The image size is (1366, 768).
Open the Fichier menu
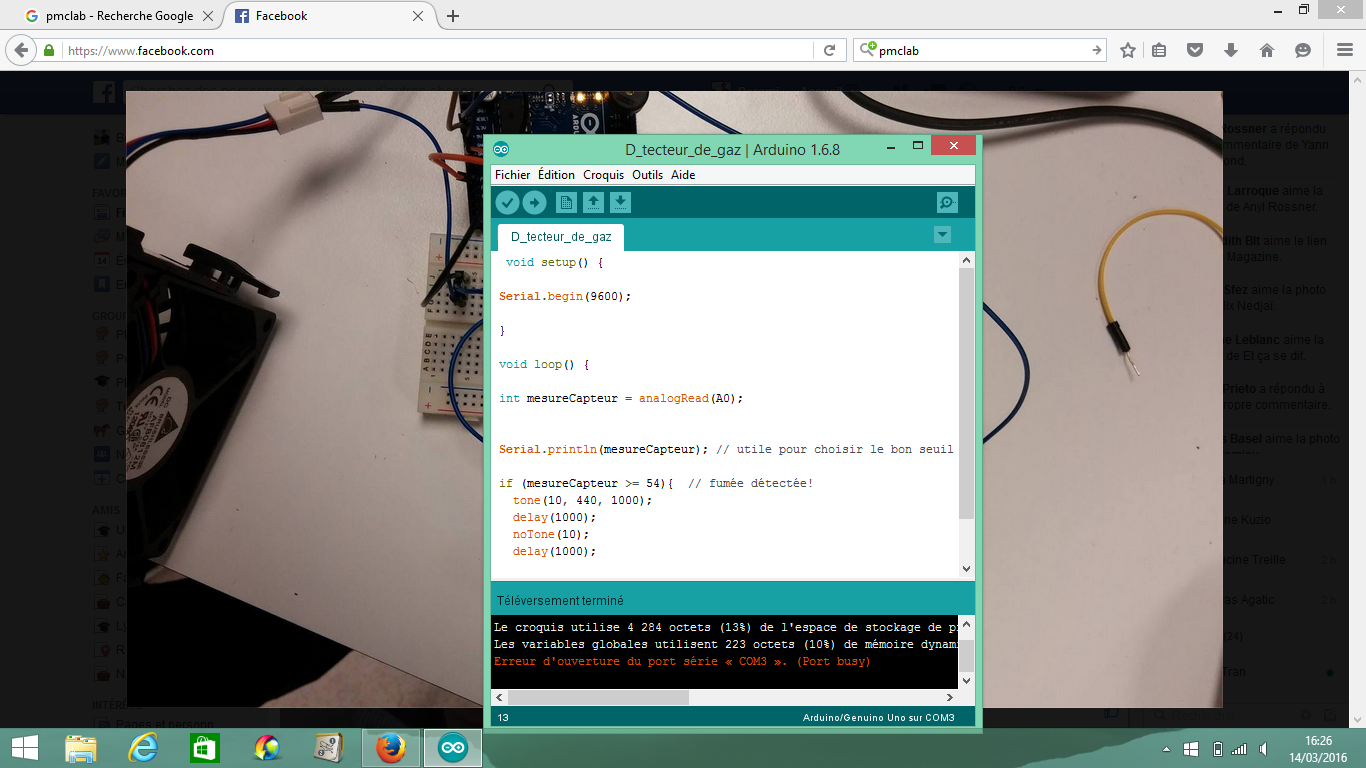512,175
